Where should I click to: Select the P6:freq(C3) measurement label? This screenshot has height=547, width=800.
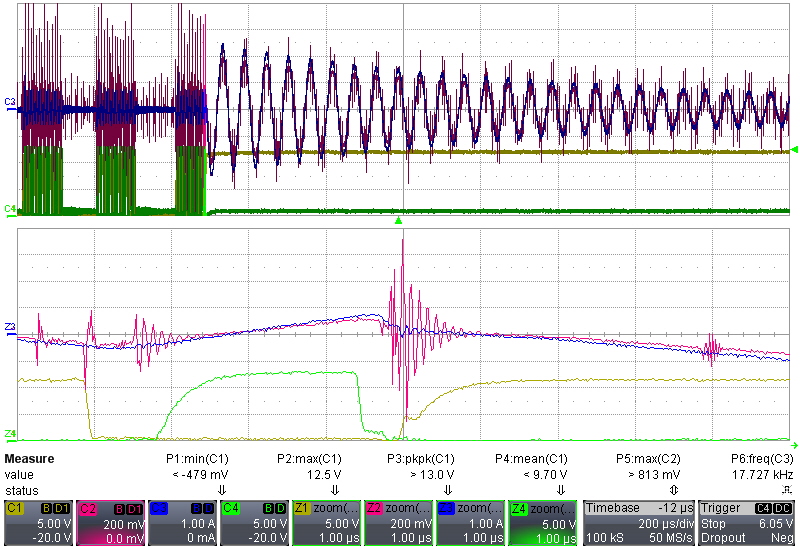[762, 459]
